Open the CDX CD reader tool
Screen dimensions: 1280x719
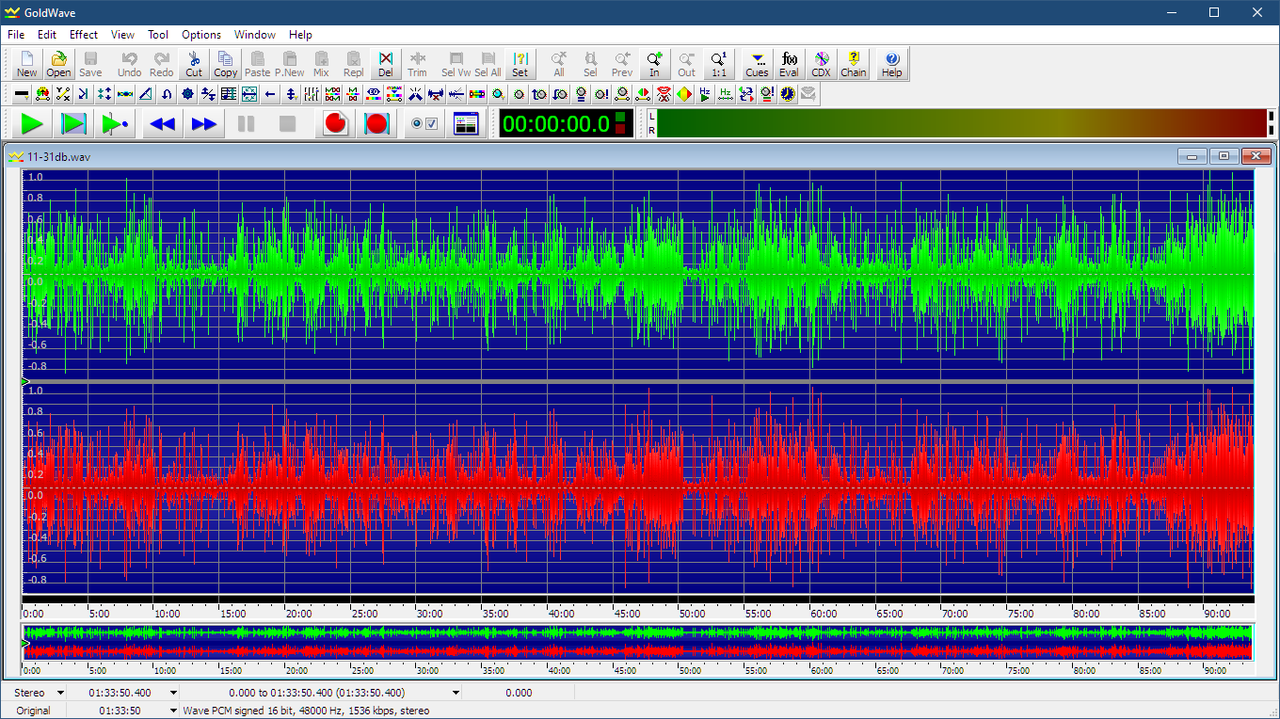[x=821, y=65]
